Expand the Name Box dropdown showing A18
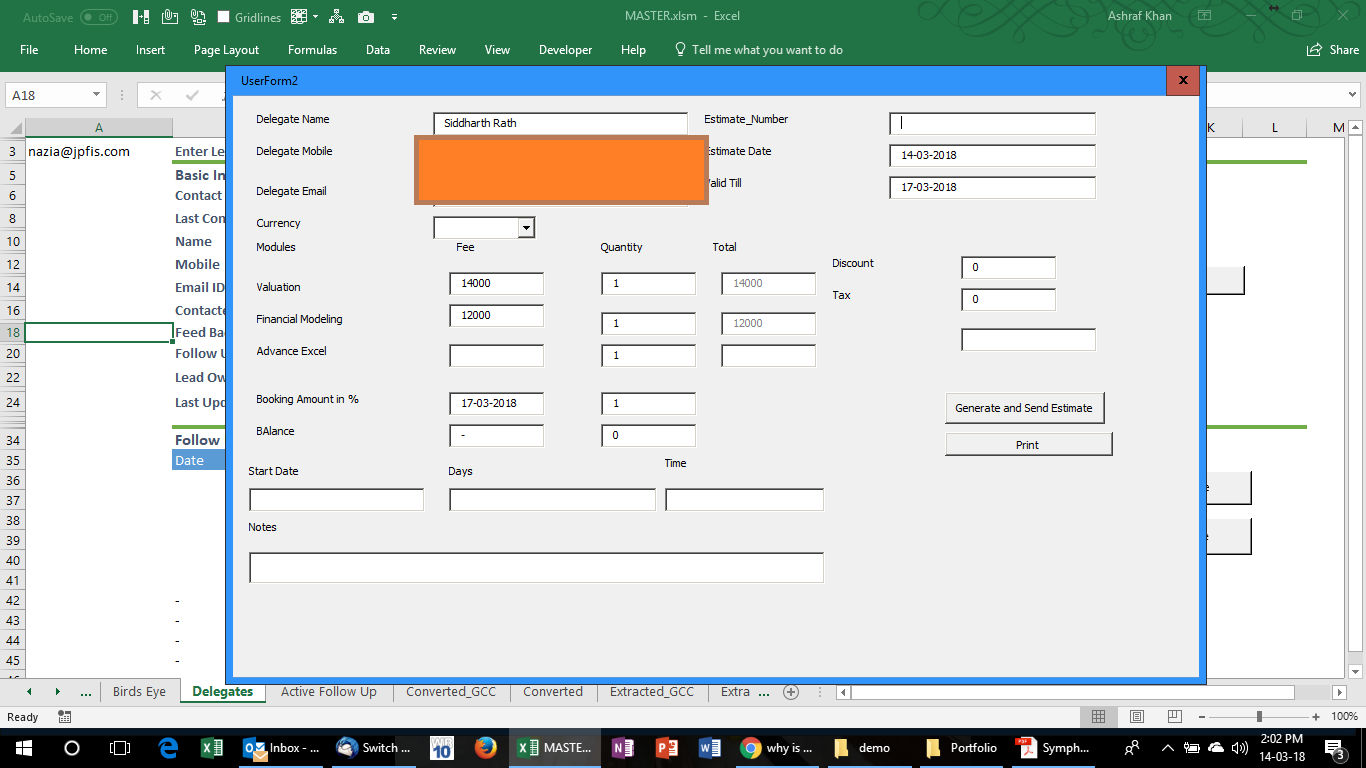 pyautogui.click(x=97, y=95)
